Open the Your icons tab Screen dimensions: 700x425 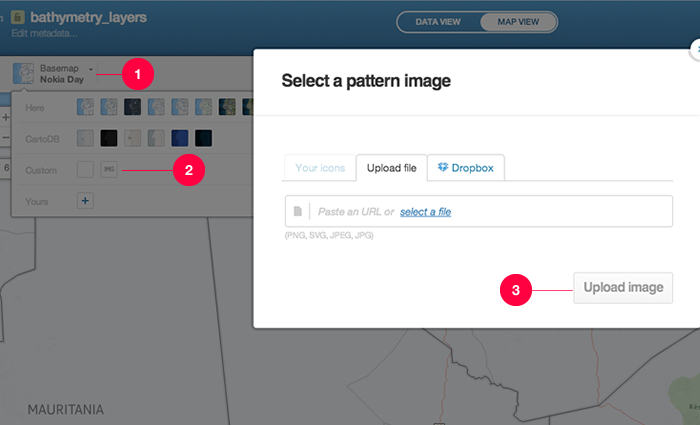point(320,168)
